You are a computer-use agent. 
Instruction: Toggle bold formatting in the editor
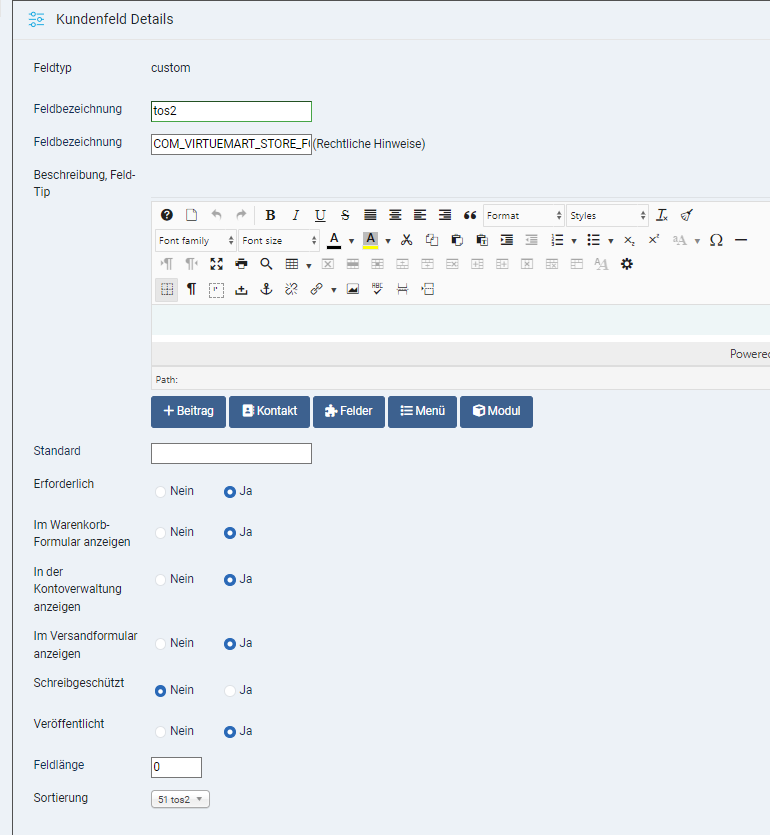coord(270,215)
